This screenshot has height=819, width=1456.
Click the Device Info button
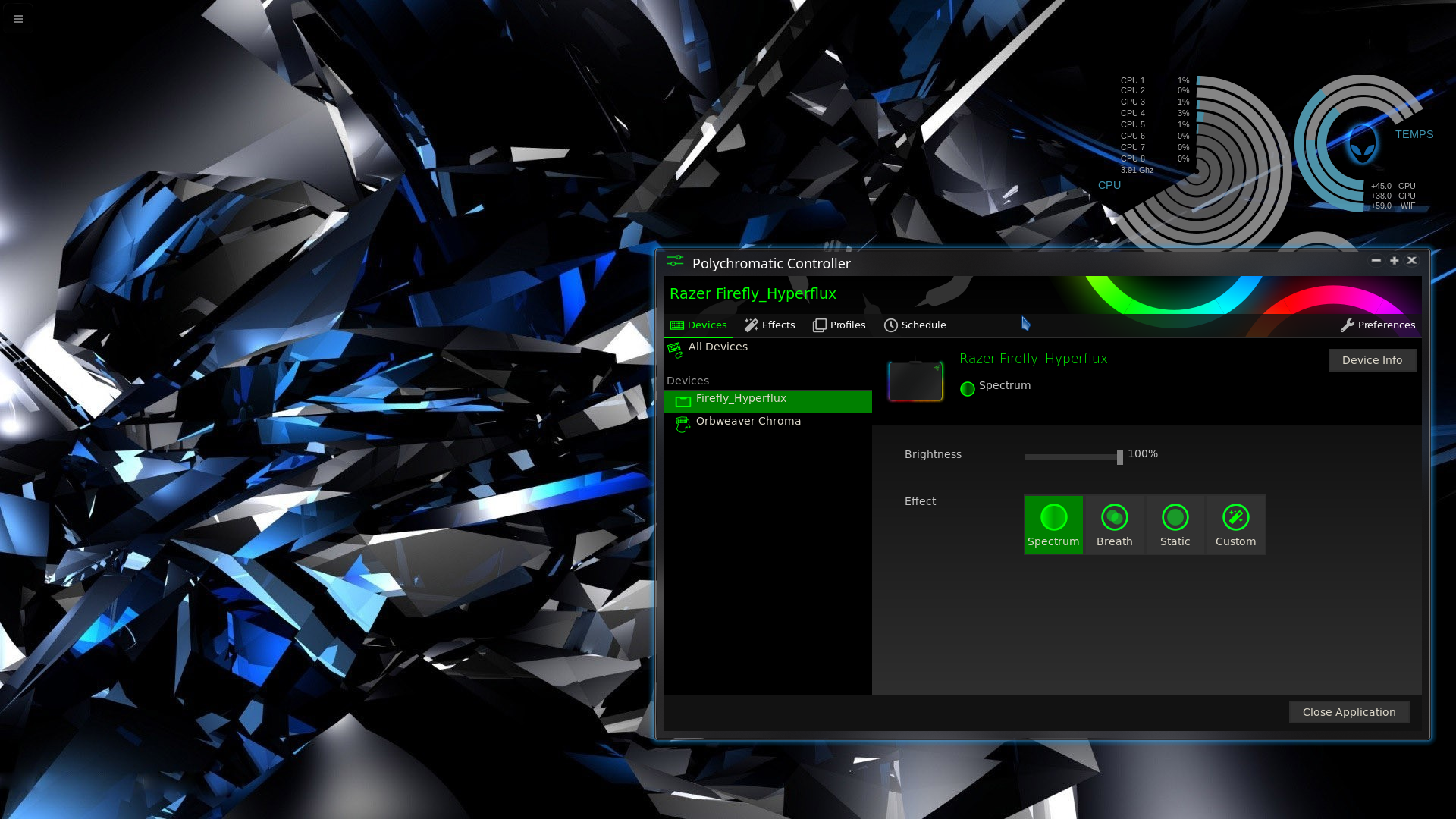pyautogui.click(x=1372, y=359)
